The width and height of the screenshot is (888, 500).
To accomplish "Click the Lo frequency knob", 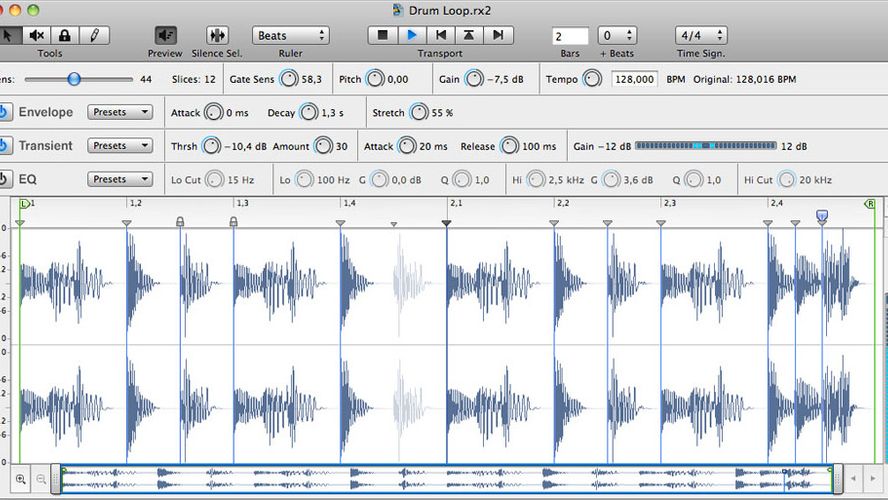I will pos(305,180).
